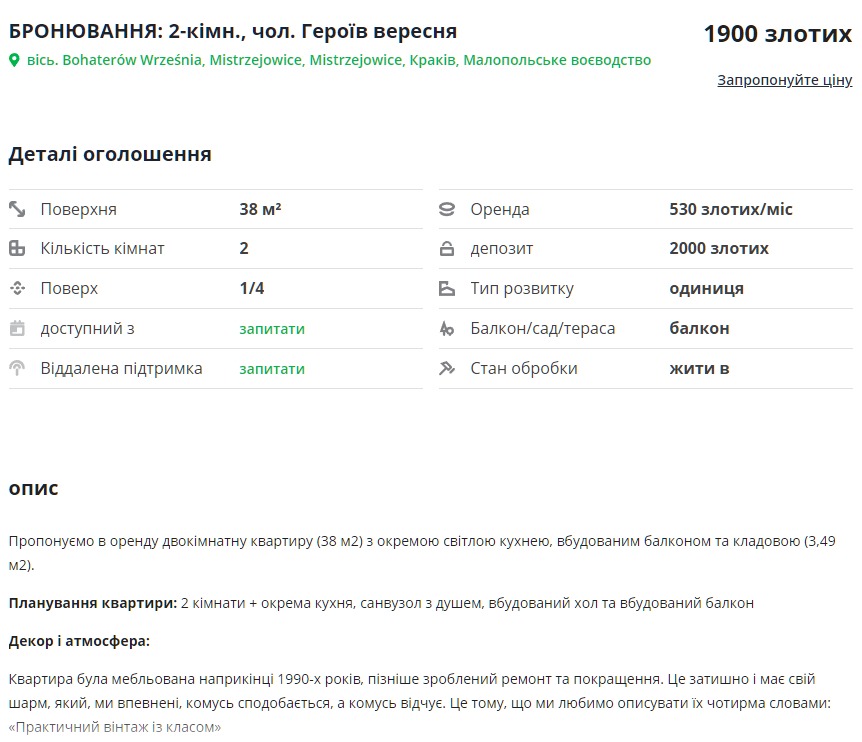Click the listing title 'БРОНЮВАННЯ: 2-кімн.'
862x742 pixels.
233,32
